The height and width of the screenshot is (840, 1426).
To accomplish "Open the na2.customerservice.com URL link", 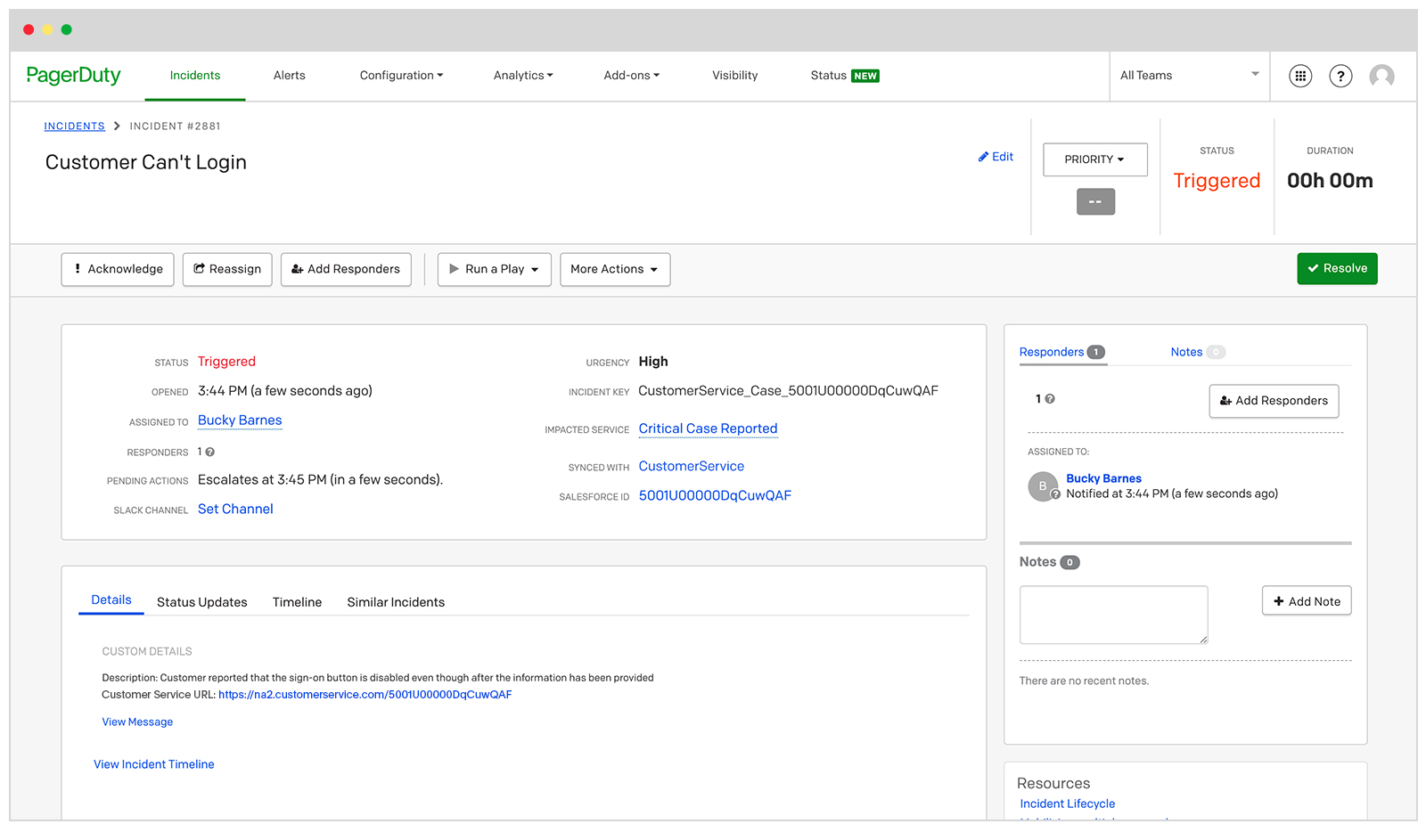I will (x=365, y=695).
